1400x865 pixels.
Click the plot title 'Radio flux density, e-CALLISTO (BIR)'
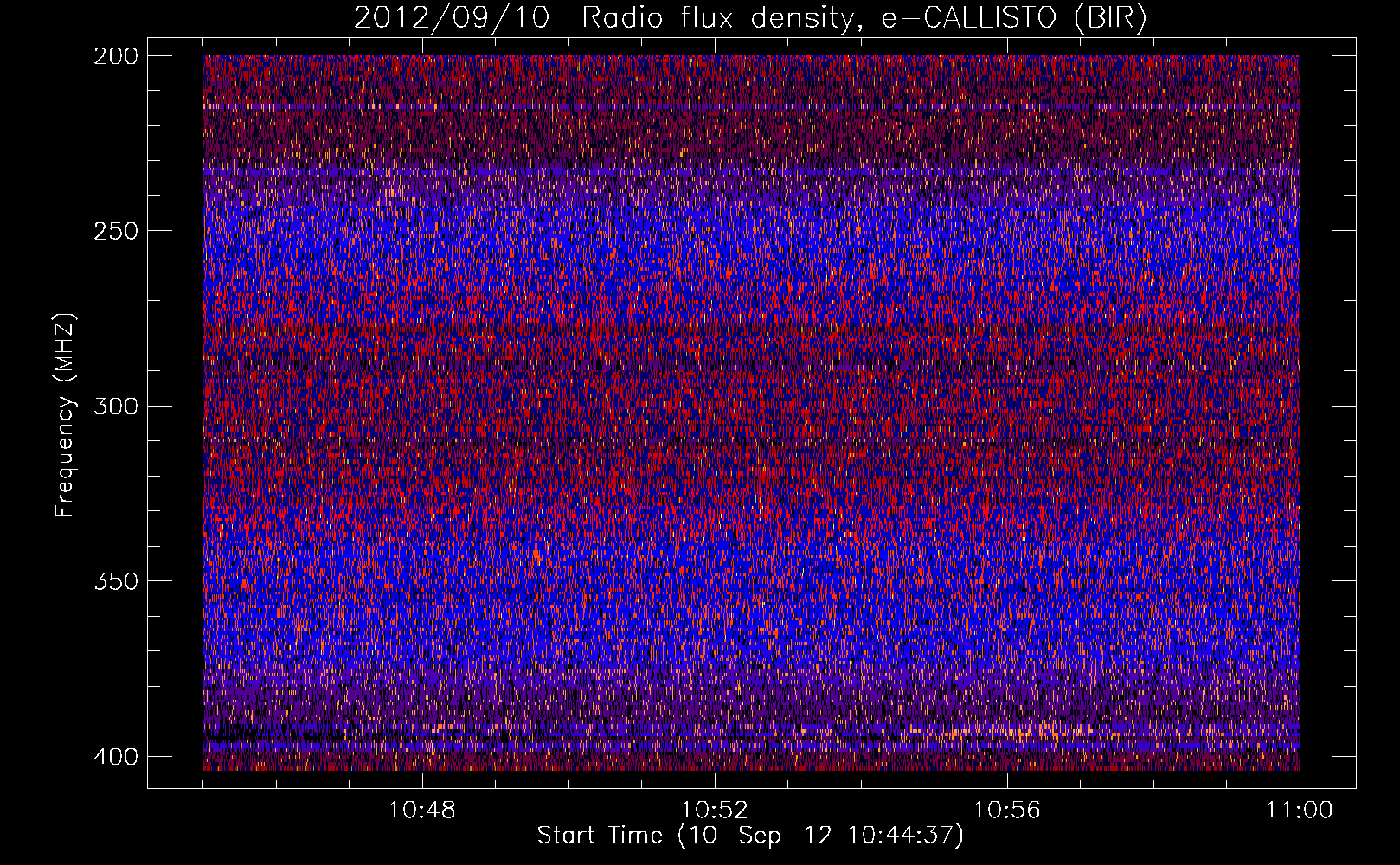tap(864, 18)
